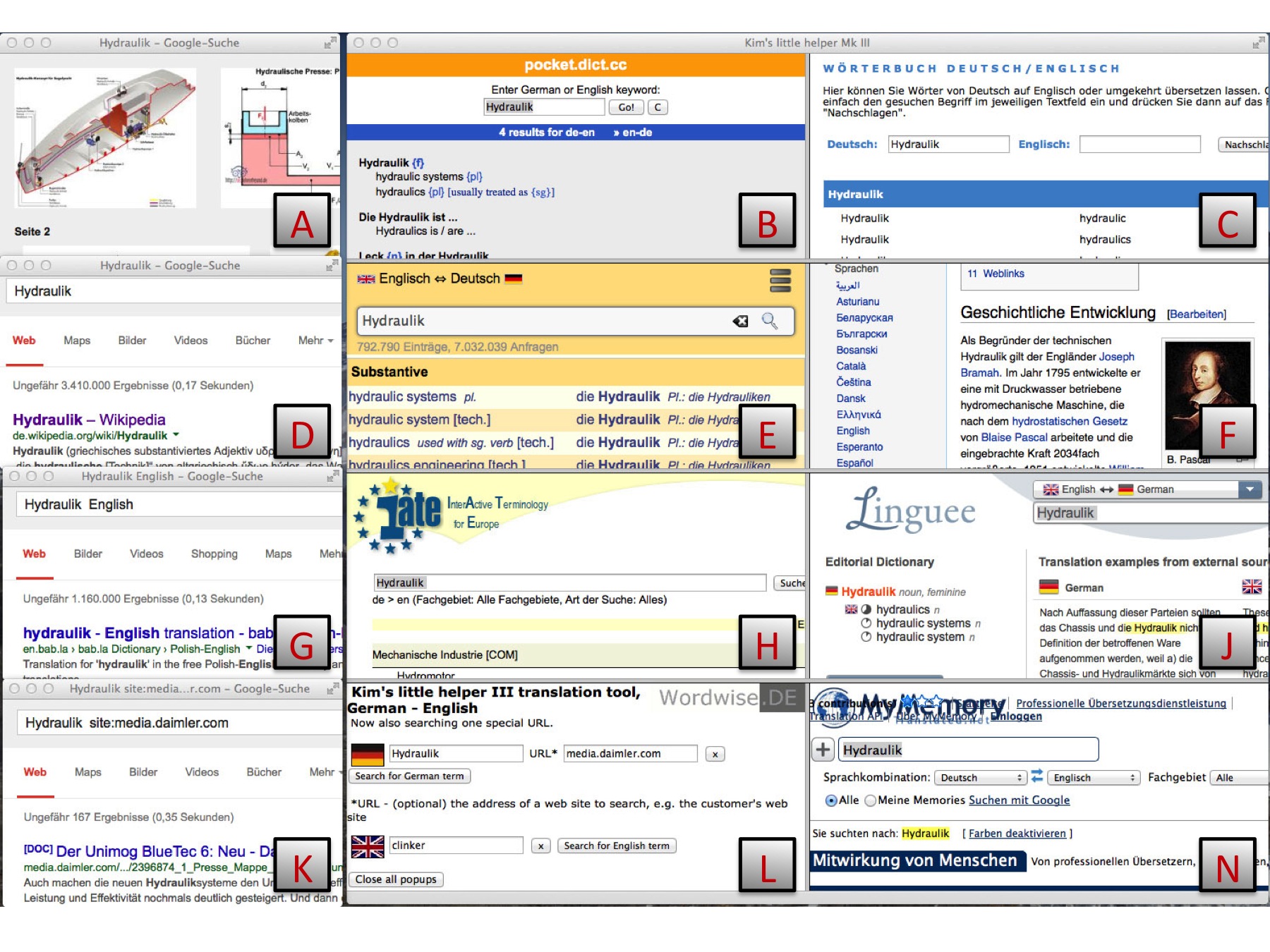Switch to Bilder tab in Hydraulik Google window
1270x952 pixels.
(x=132, y=341)
